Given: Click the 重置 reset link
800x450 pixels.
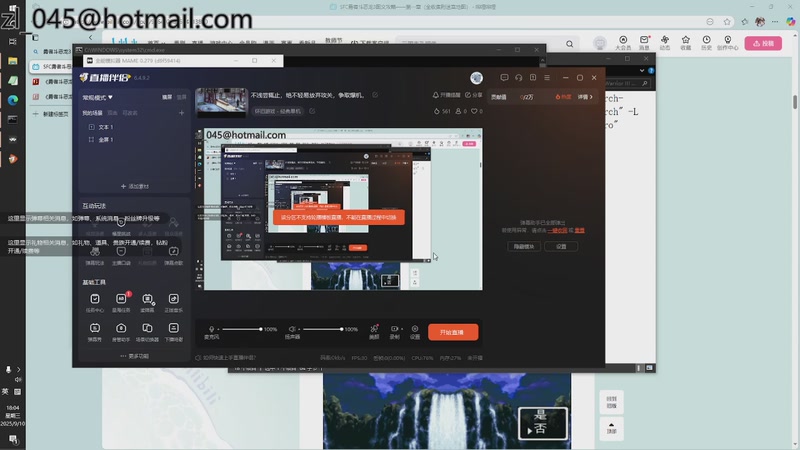Looking at the screenshot, I should click(x=580, y=231).
